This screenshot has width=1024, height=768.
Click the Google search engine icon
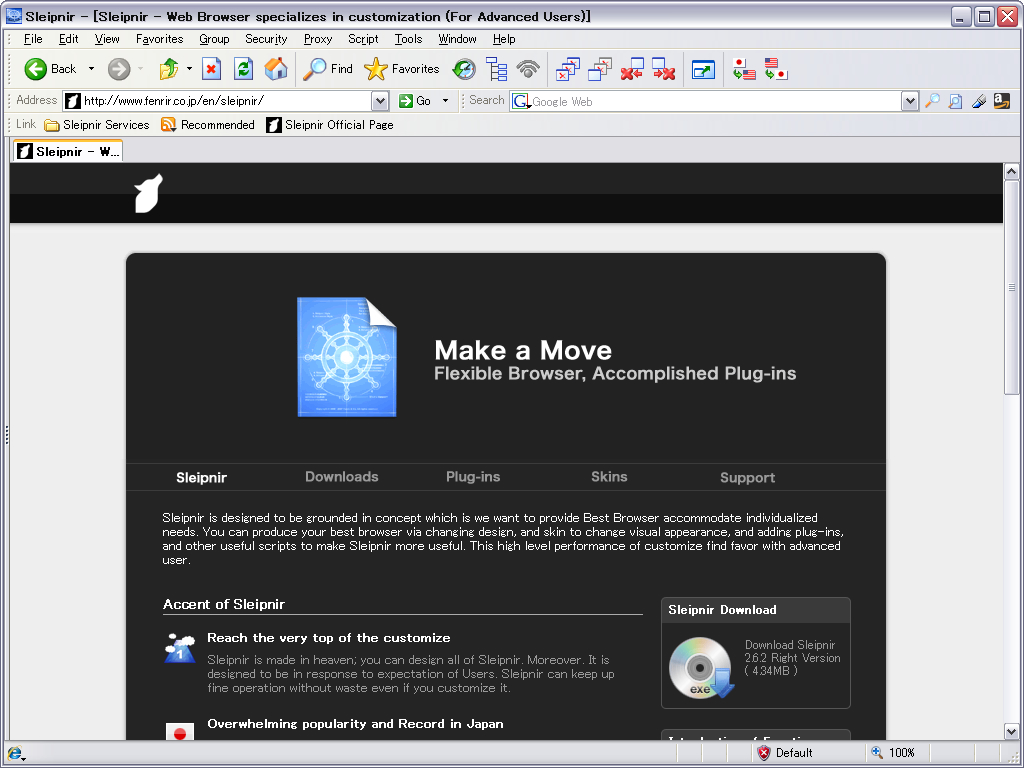coord(520,101)
